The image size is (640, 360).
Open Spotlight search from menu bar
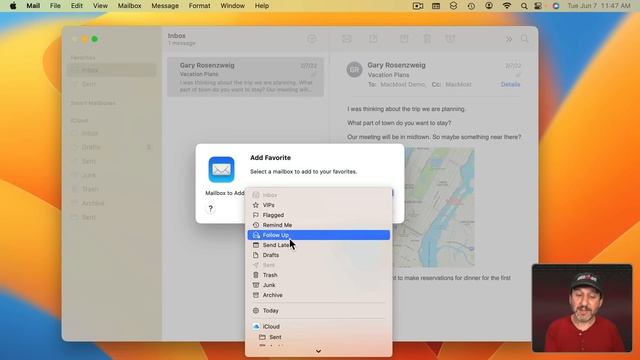tap(524, 6)
